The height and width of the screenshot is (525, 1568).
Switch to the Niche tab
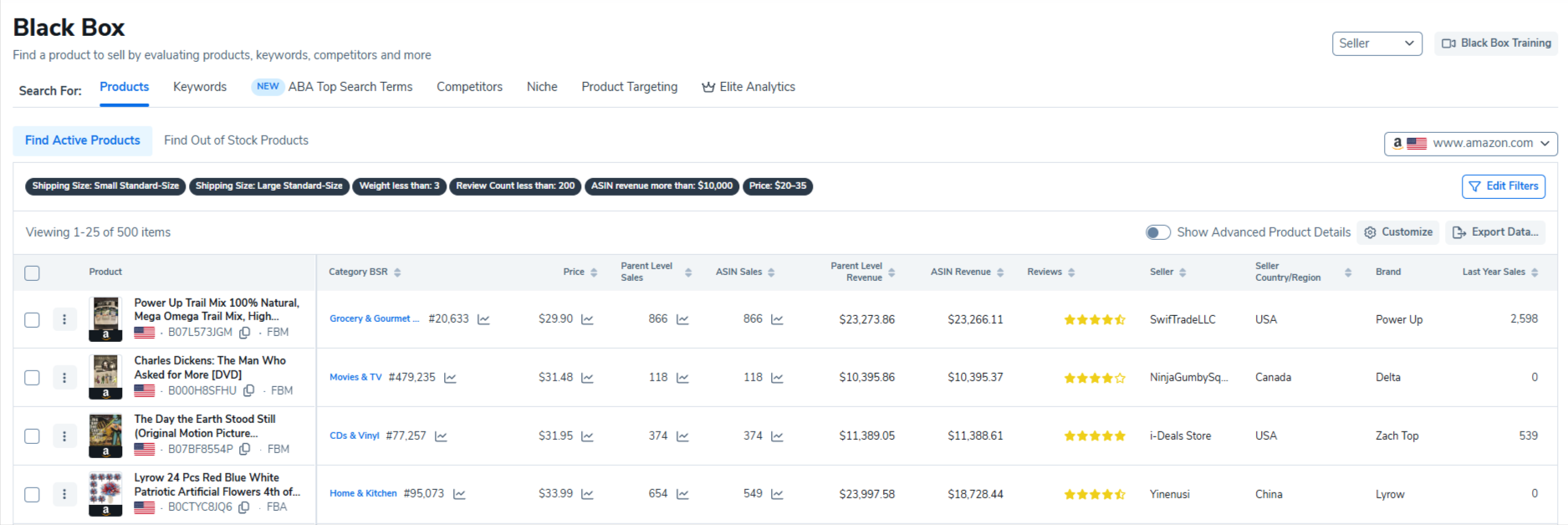[542, 87]
